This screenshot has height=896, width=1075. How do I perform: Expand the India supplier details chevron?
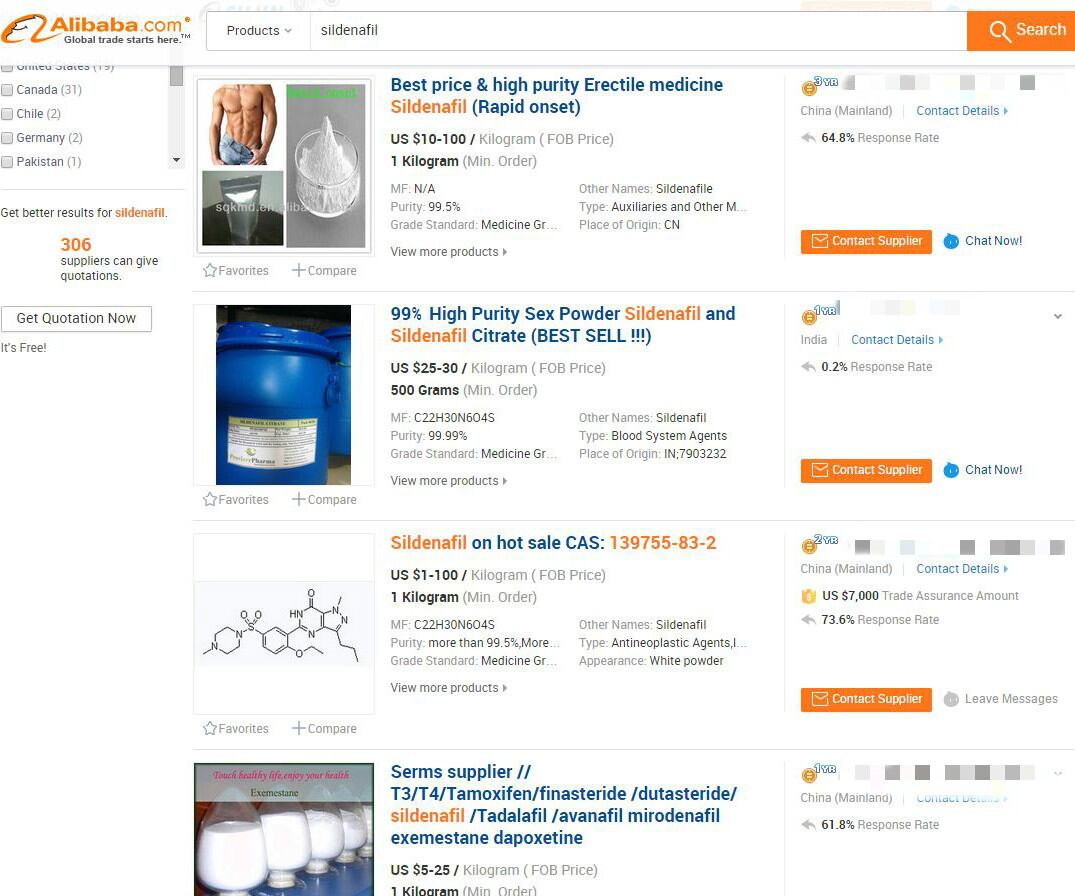(1058, 316)
